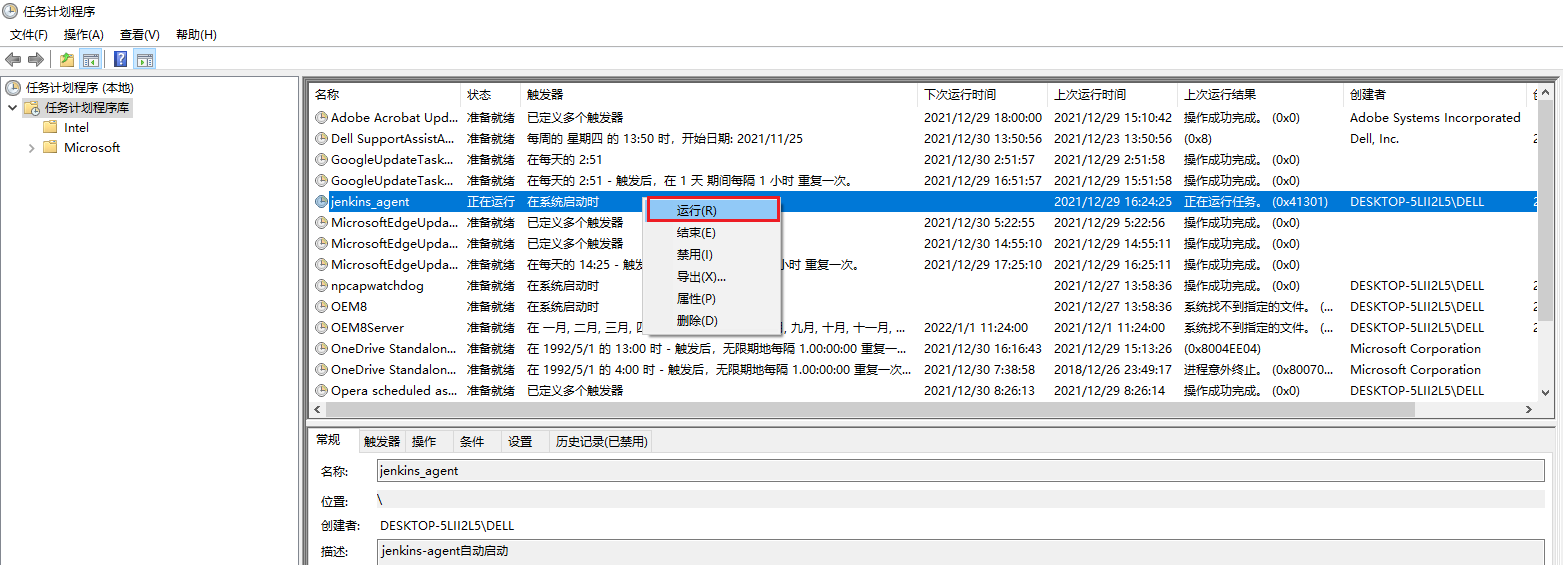Click clock icon of MicrosoftEdgeUpda... next run 5:22:55

coord(321,223)
